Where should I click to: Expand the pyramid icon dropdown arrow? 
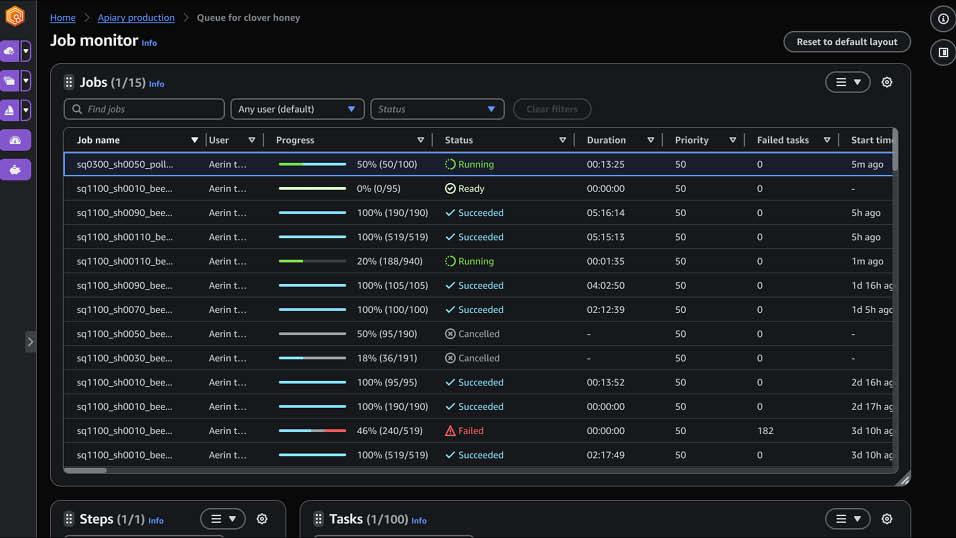(26, 110)
